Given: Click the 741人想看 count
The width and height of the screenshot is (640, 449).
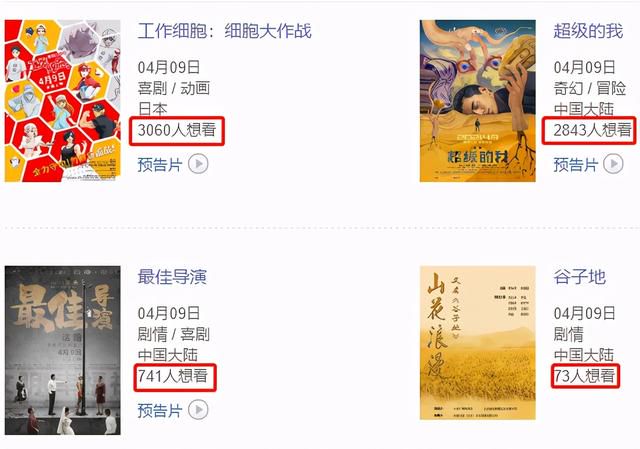Looking at the screenshot, I should tap(173, 376).
